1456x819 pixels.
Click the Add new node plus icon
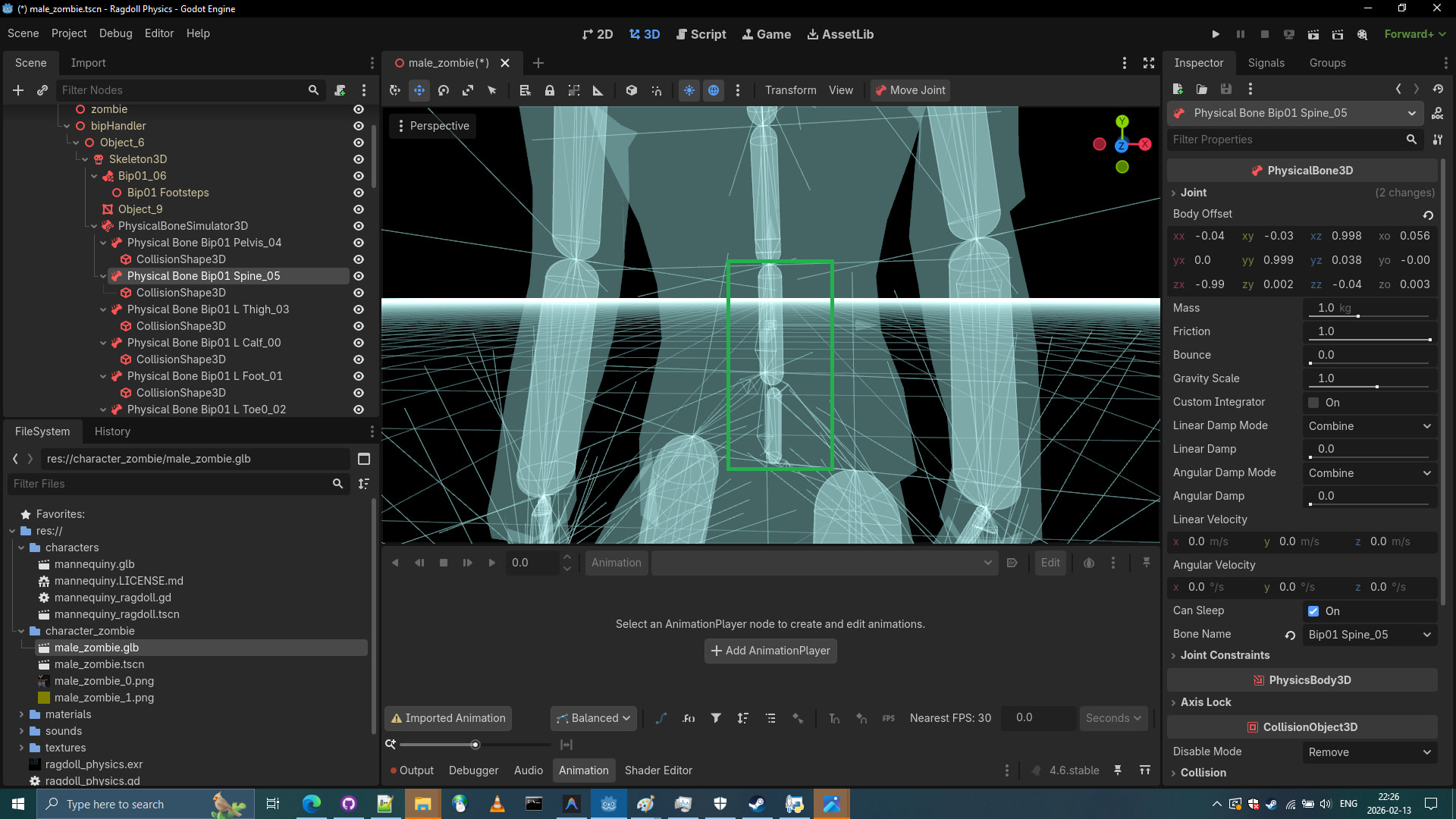18,90
